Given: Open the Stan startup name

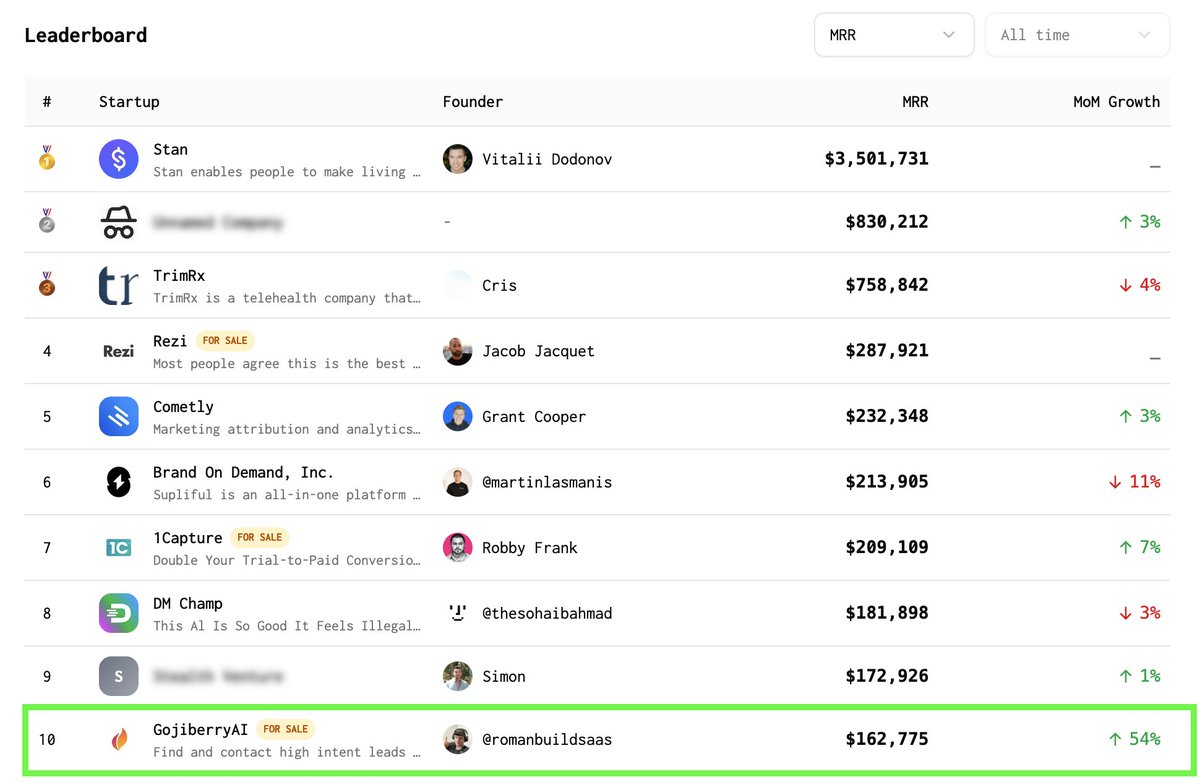Looking at the screenshot, I should 170,149.
